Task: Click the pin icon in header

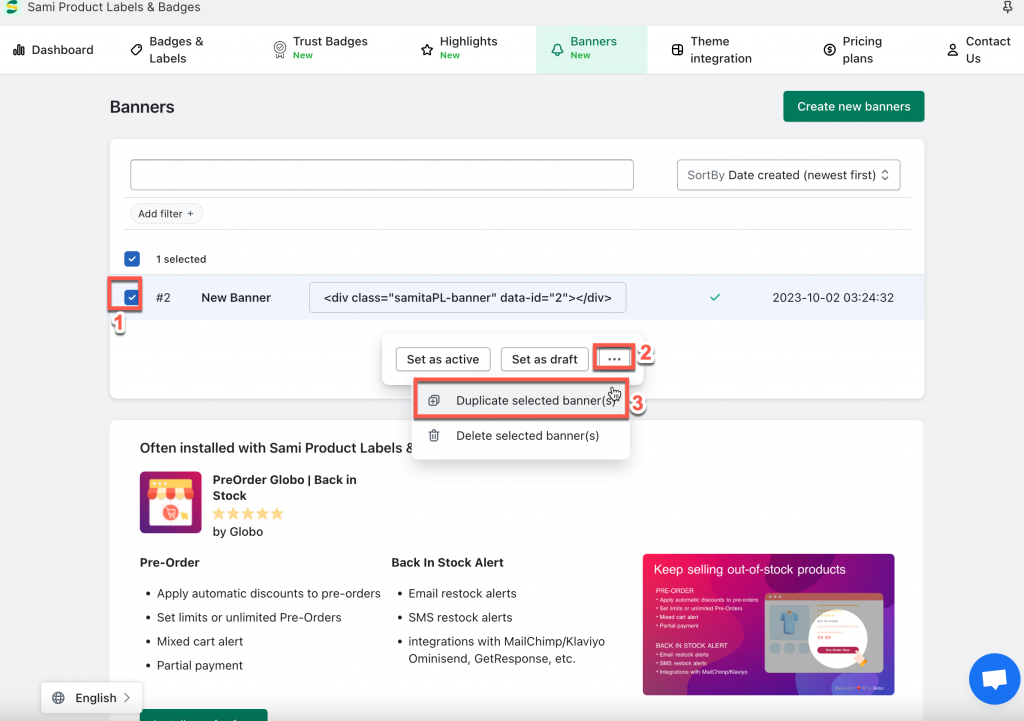Action: pos(1007,7)
